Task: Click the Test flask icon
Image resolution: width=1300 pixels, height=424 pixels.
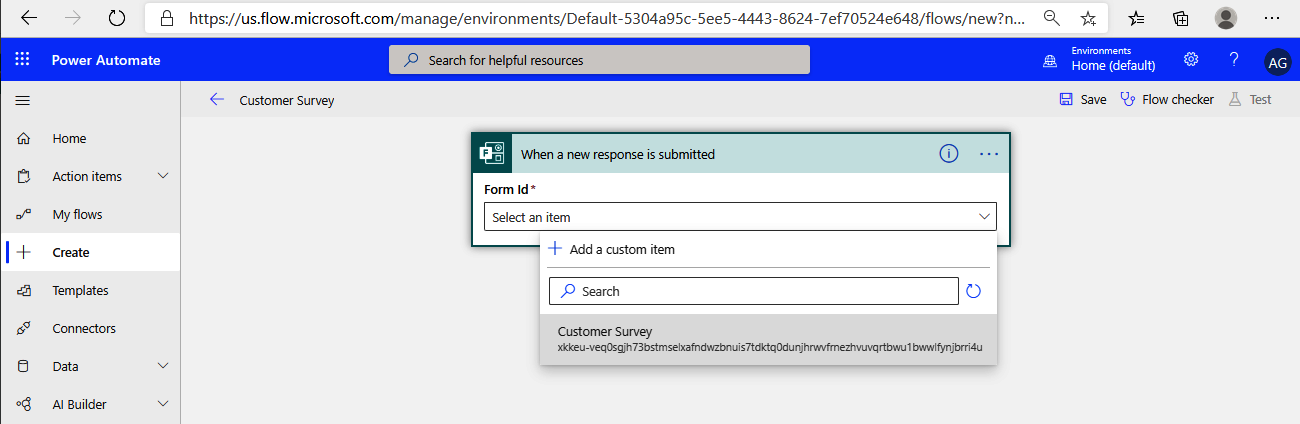Action: (x=1234, y=100)
